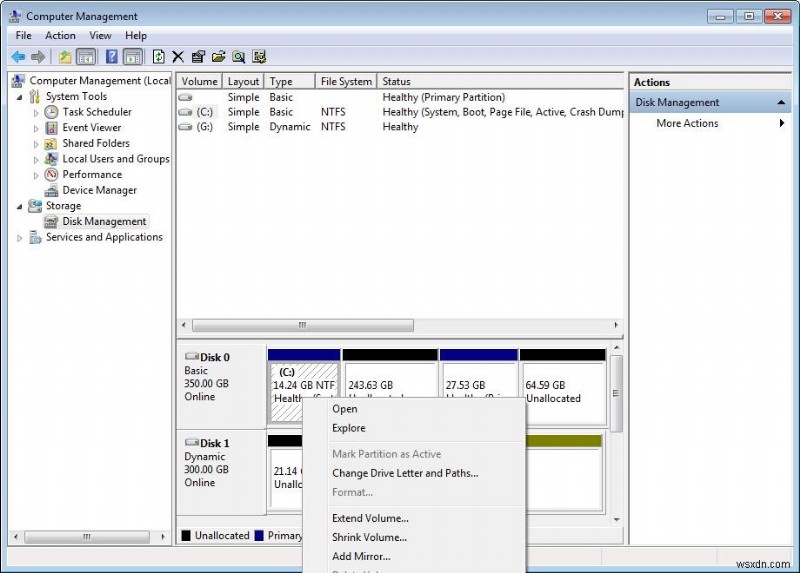Open Device Manager in the tree
The width and height of the screenshot is (800, 573).
click(x=99, y=190)
